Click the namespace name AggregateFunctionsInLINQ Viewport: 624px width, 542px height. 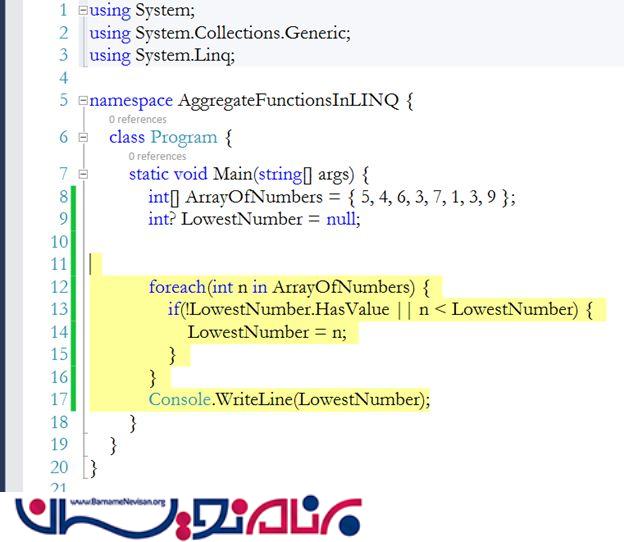coord(289,101)
